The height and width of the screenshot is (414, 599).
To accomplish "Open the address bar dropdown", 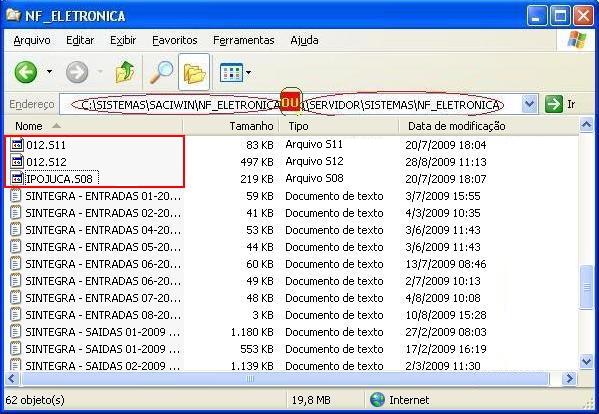I will (529, 104).
